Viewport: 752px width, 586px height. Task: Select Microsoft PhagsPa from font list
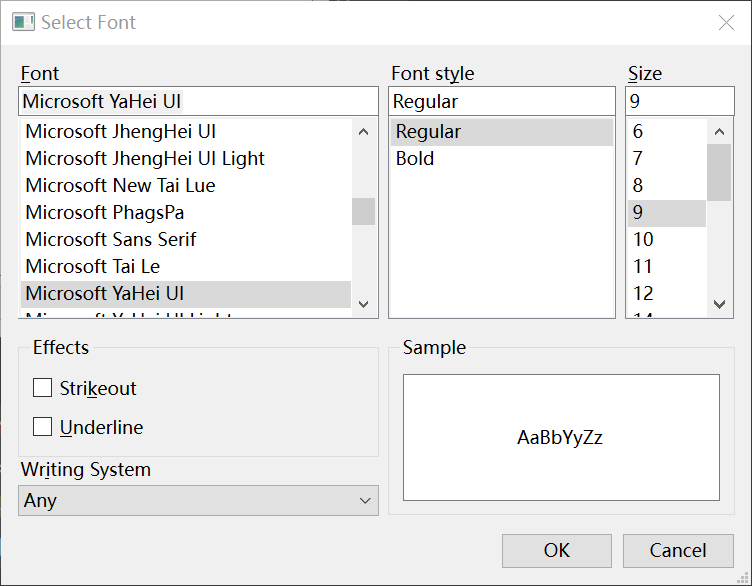[105, 213]
